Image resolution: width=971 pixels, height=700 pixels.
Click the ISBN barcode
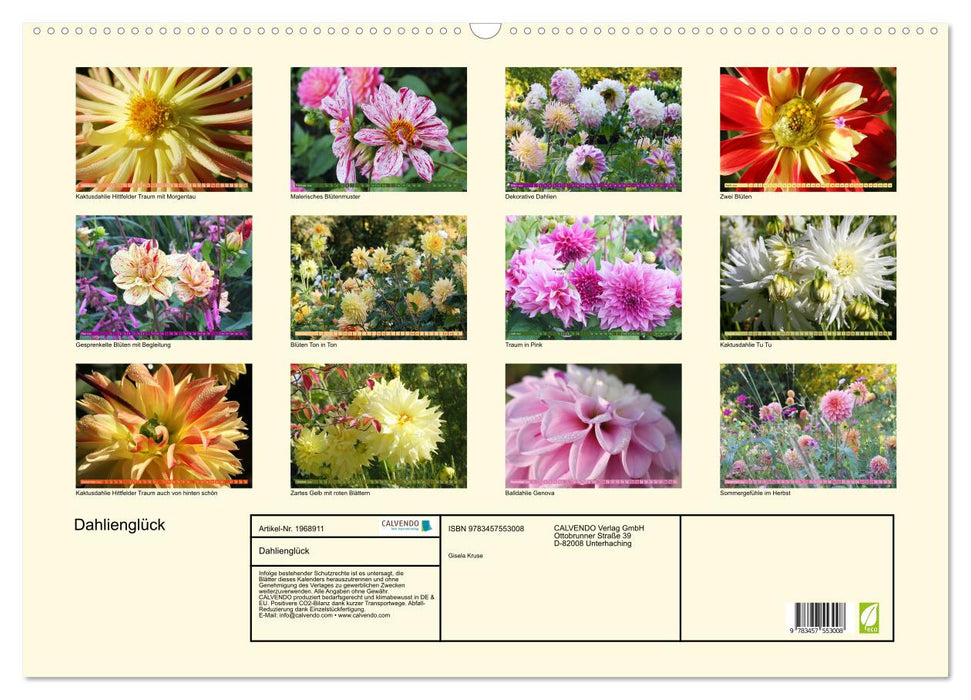click(820, 619)
